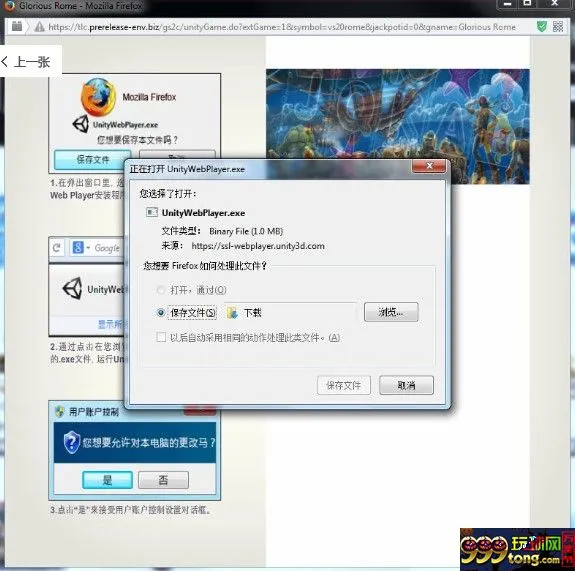Click the site identity icon left of URL
575x571 pixels.
(17, 26)
